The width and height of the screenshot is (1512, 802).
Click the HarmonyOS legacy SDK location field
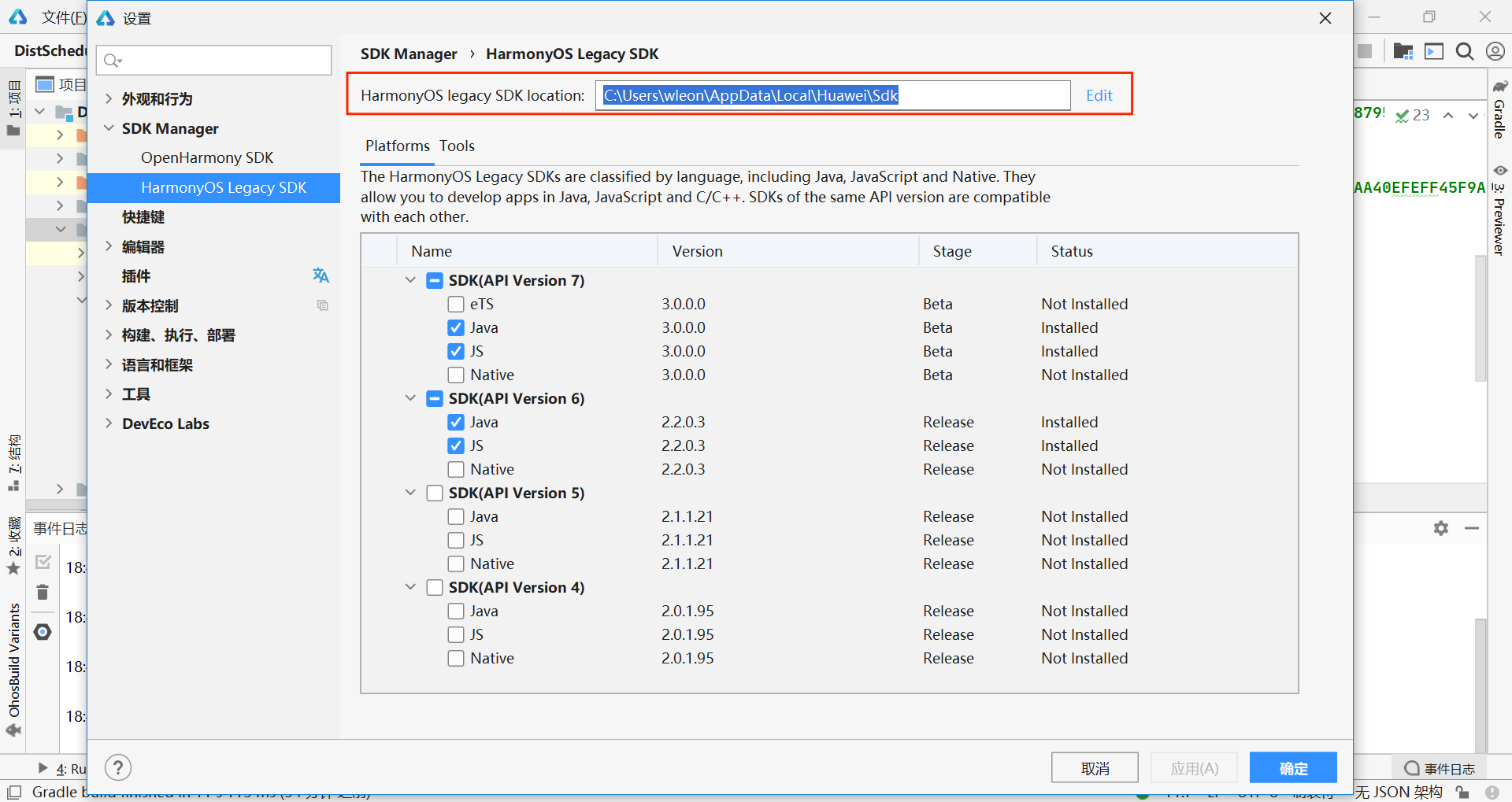pos(832,95)
